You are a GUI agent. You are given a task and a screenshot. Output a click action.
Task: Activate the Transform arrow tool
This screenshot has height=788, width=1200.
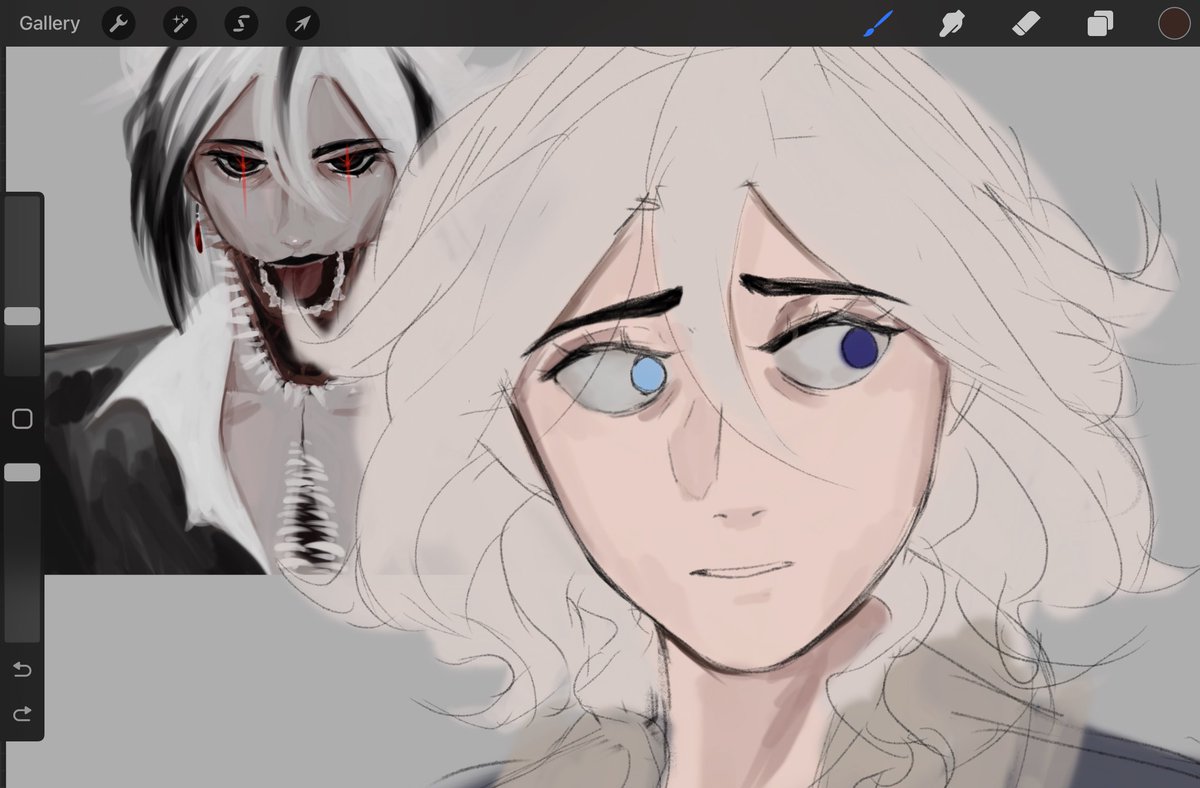[302, 23]
